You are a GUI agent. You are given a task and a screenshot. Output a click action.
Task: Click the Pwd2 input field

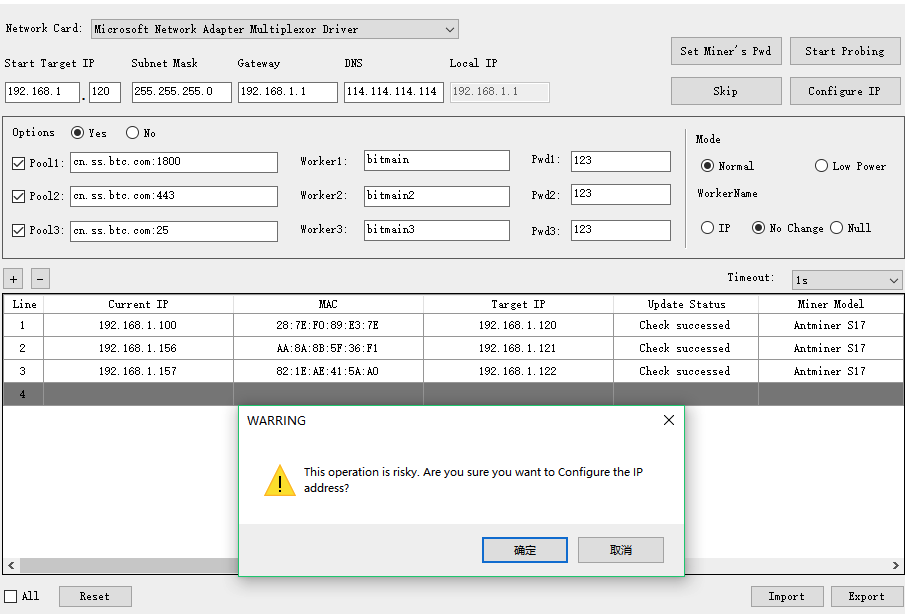(x=621, y=194)
